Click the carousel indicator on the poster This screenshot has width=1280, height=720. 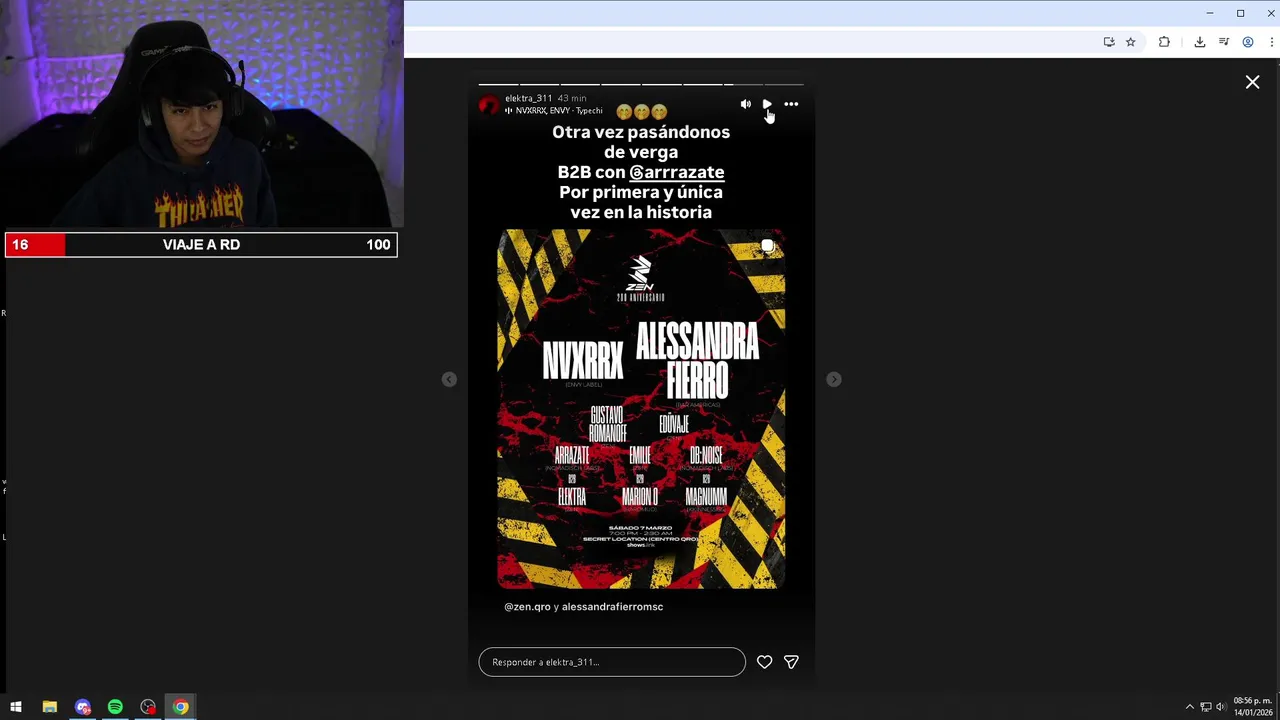(x=767, y=246)
